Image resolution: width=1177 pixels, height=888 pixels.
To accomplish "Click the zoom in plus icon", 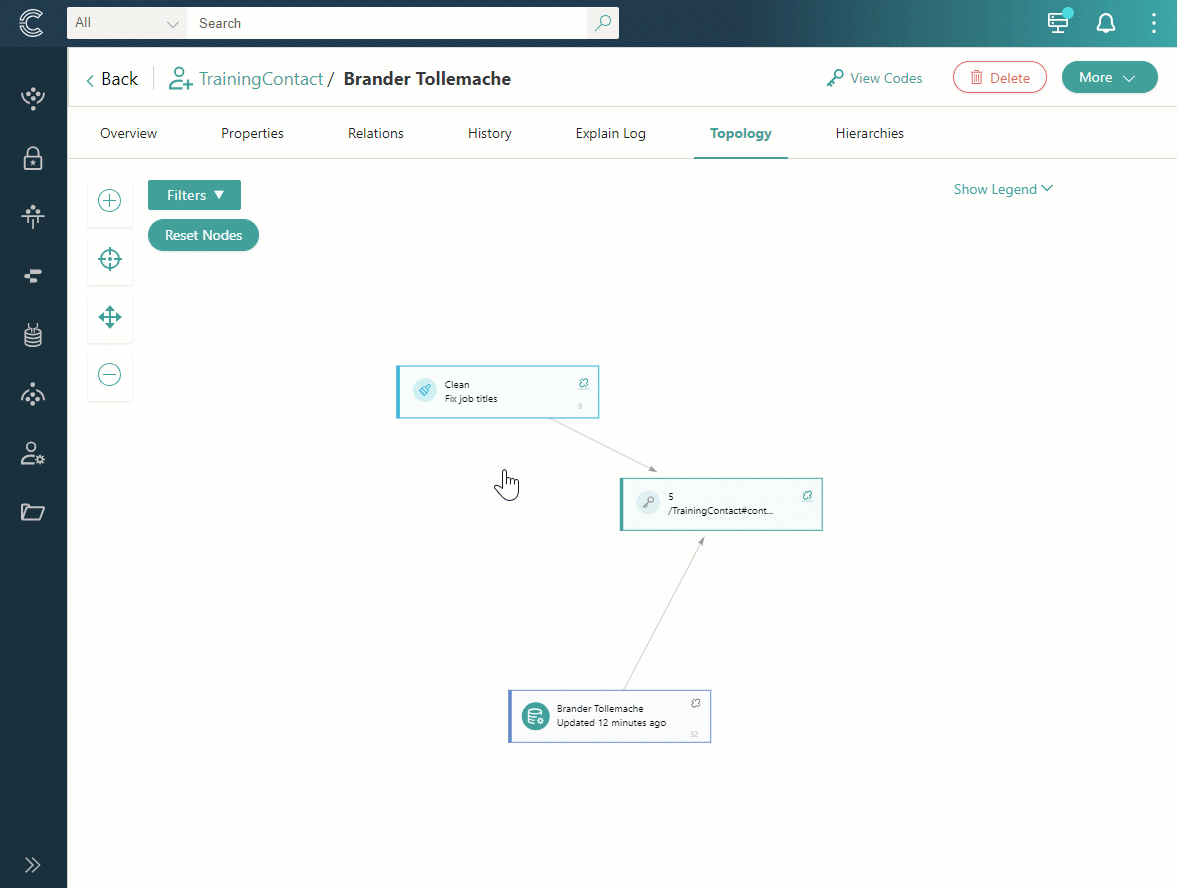I will coord(110,201).
